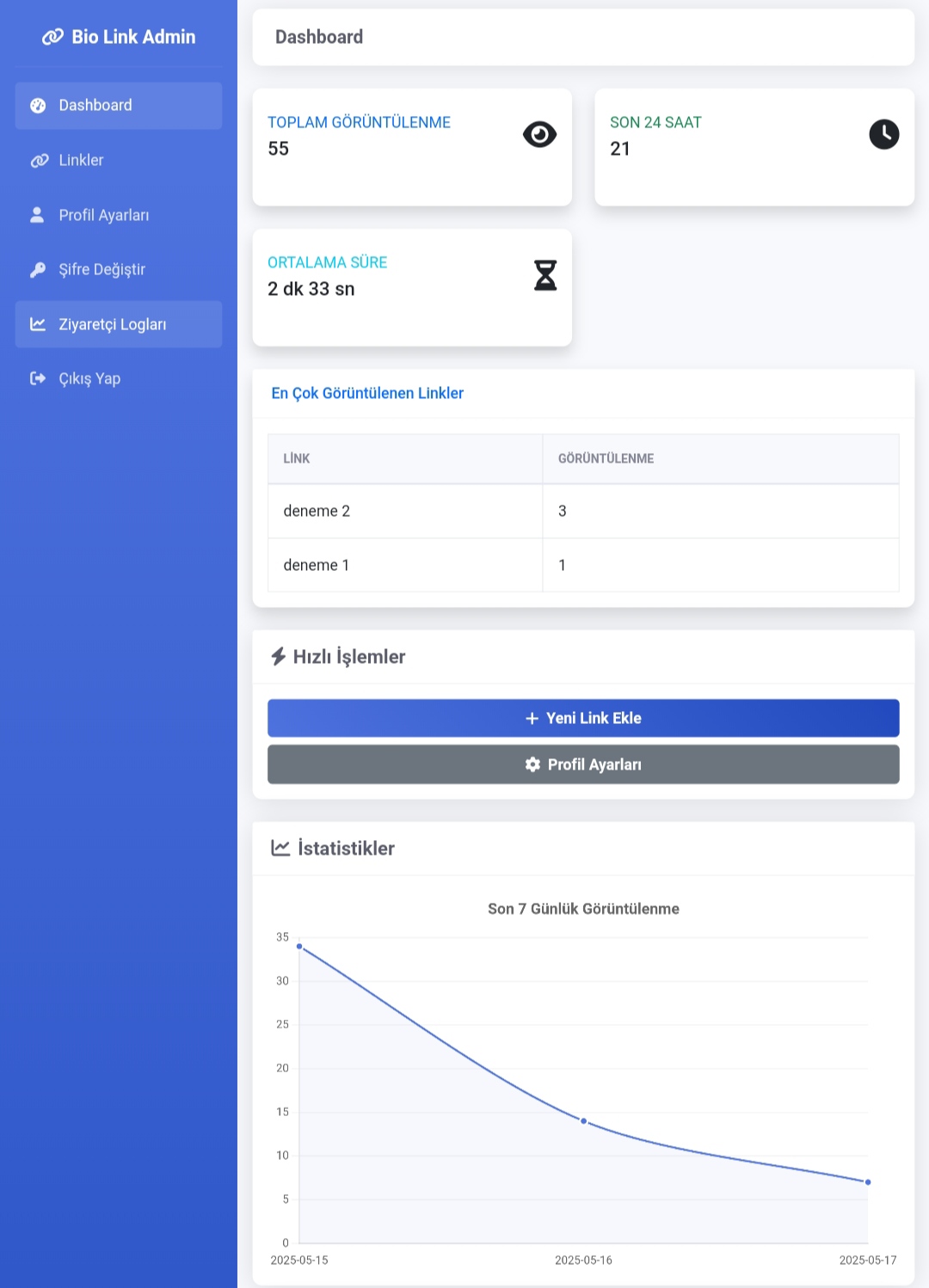This screenshot has width=929, height=1288.
Task: Click the chart data point for 2025-05-16
Action: tap(583, 1121)
